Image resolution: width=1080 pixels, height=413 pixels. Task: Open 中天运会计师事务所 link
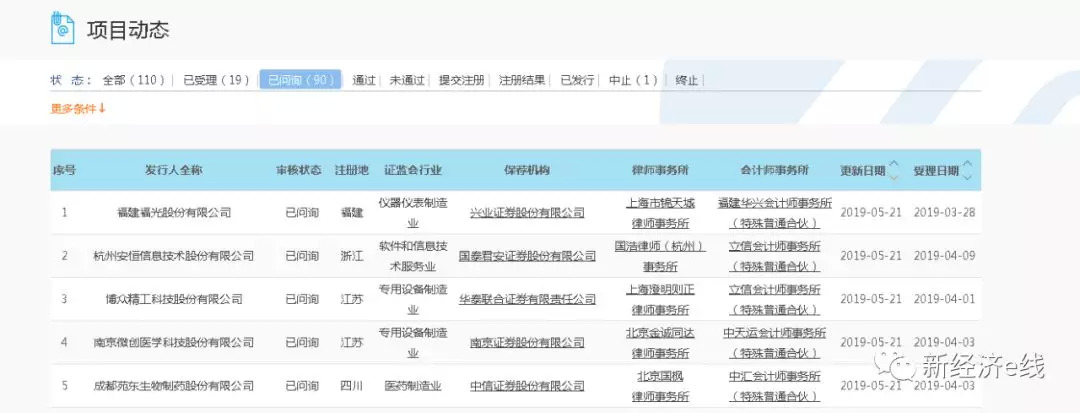click(774, 343)
